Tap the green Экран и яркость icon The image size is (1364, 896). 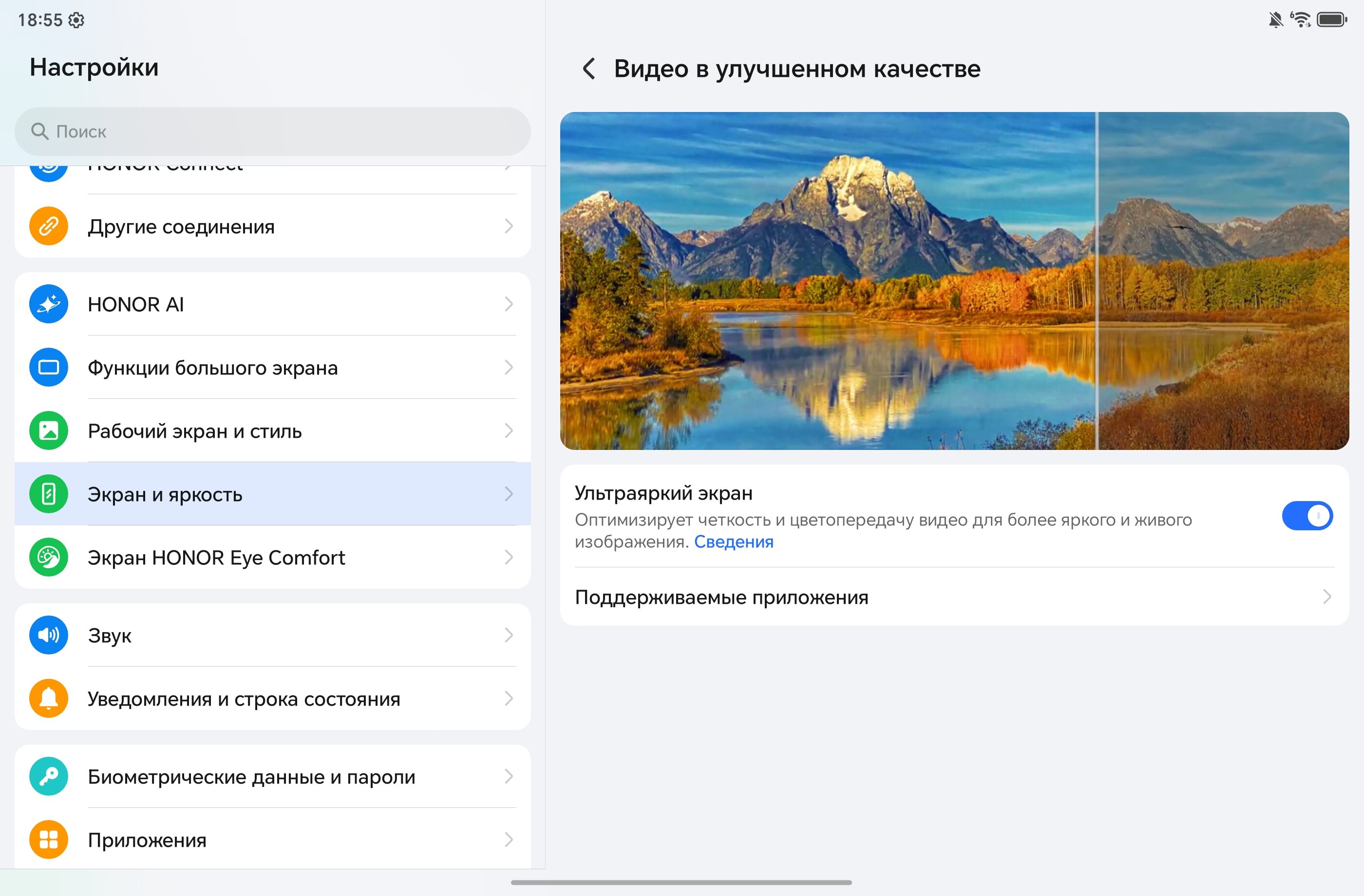tap(49, 494)
